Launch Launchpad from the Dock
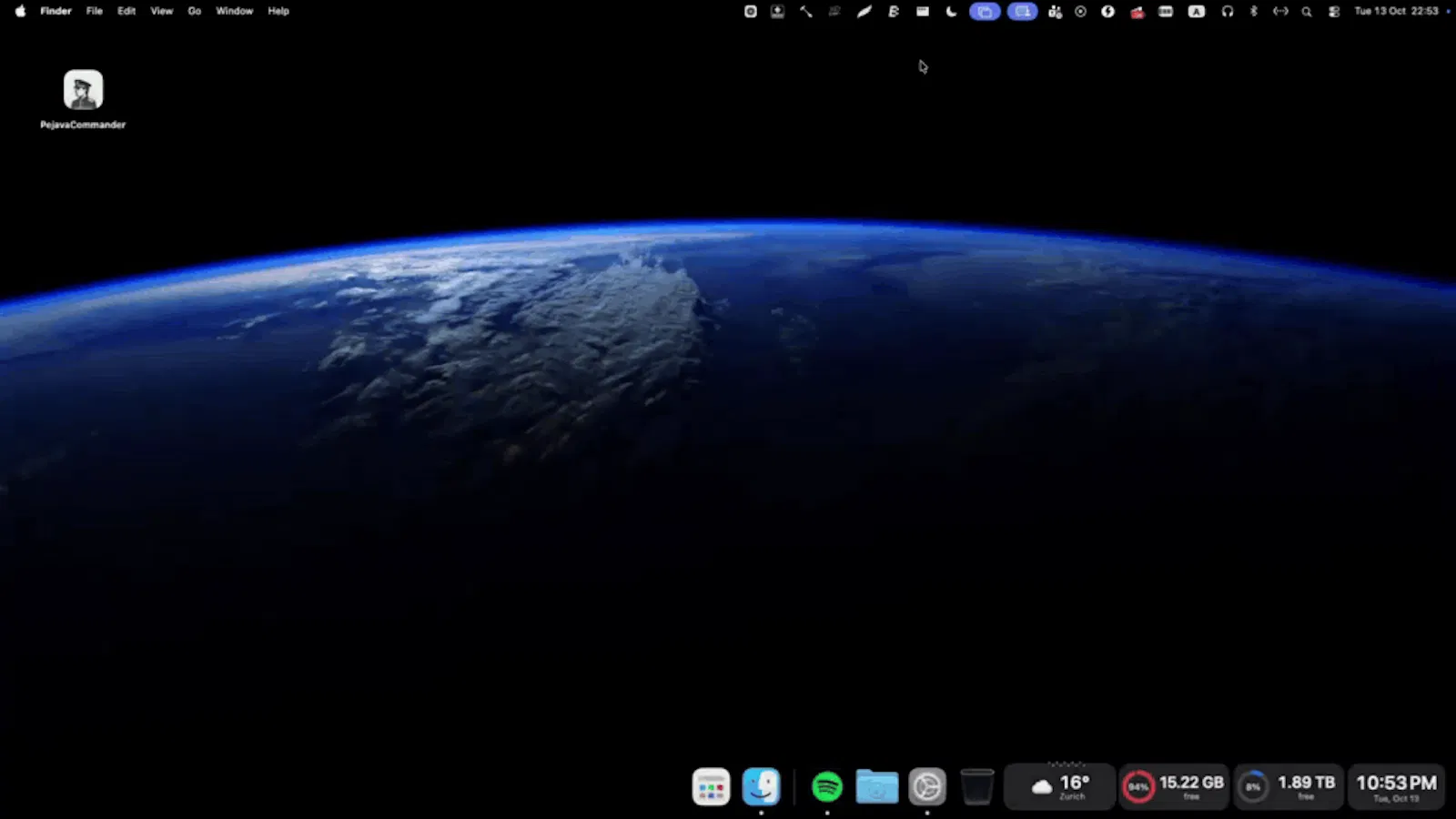 [711, 787]
